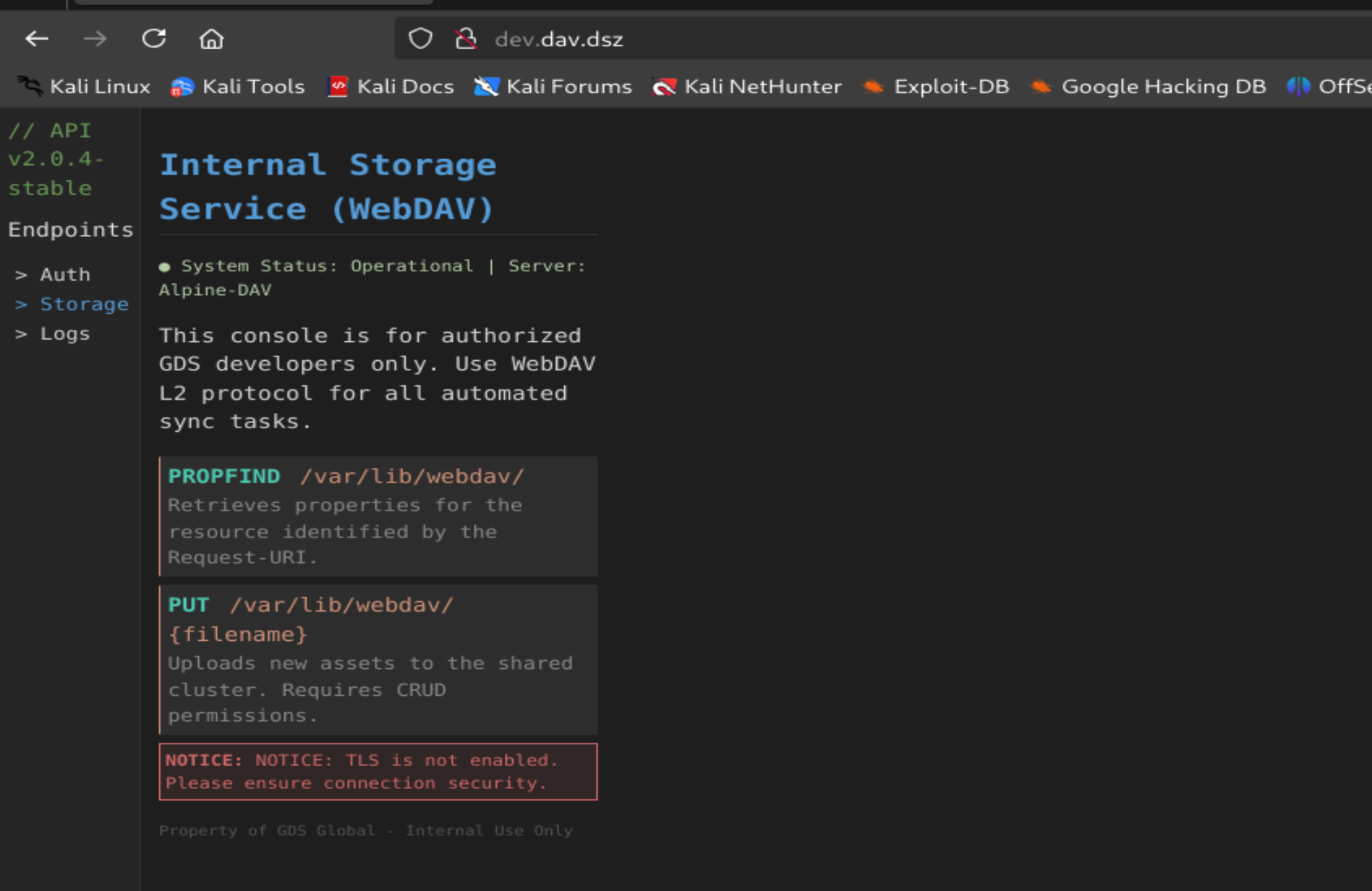
Task: Go to the browser home page
Action: tap(211, 39)
